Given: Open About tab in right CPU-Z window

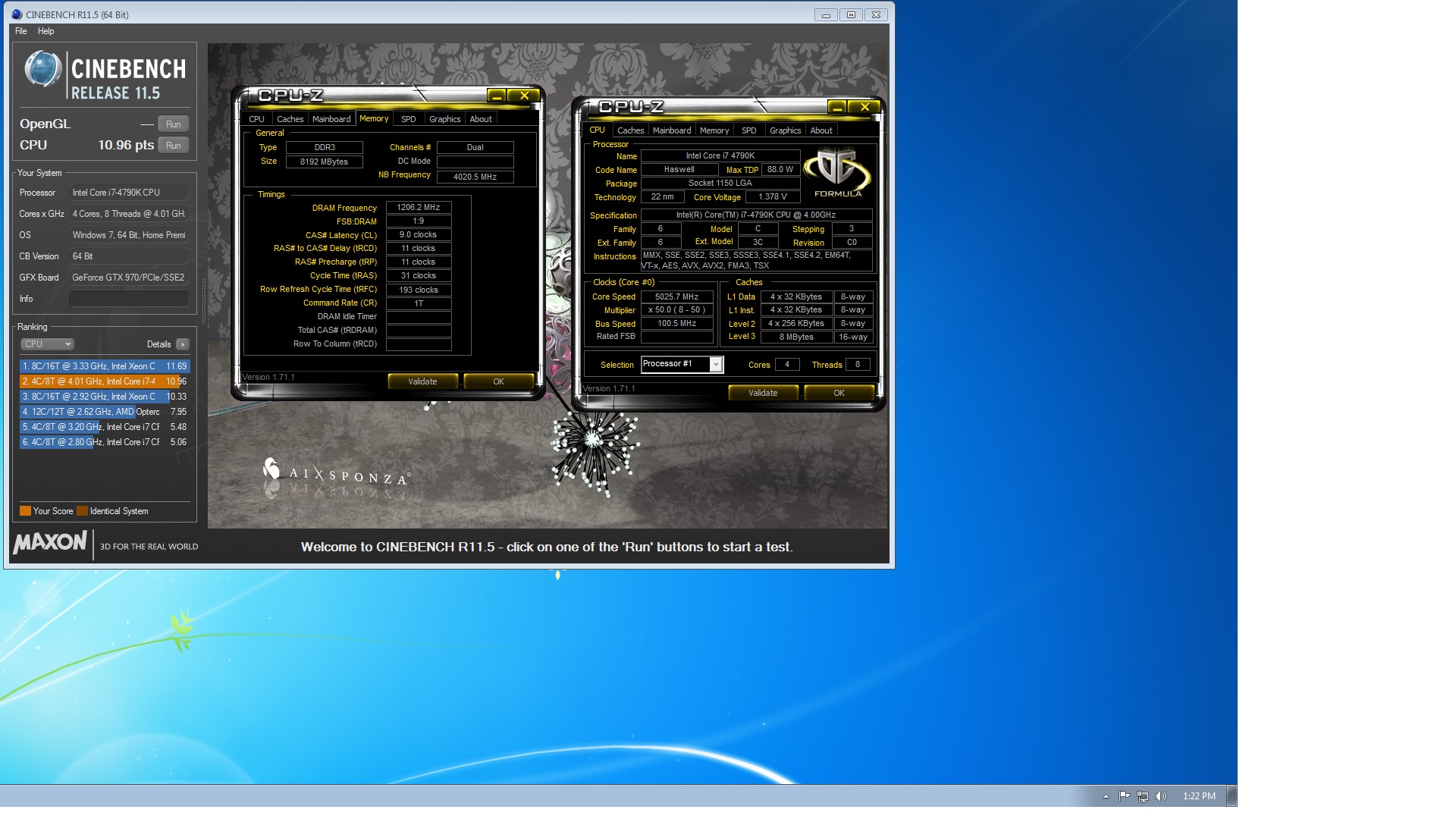Looking at the screenshot, I should coord(821,130).
